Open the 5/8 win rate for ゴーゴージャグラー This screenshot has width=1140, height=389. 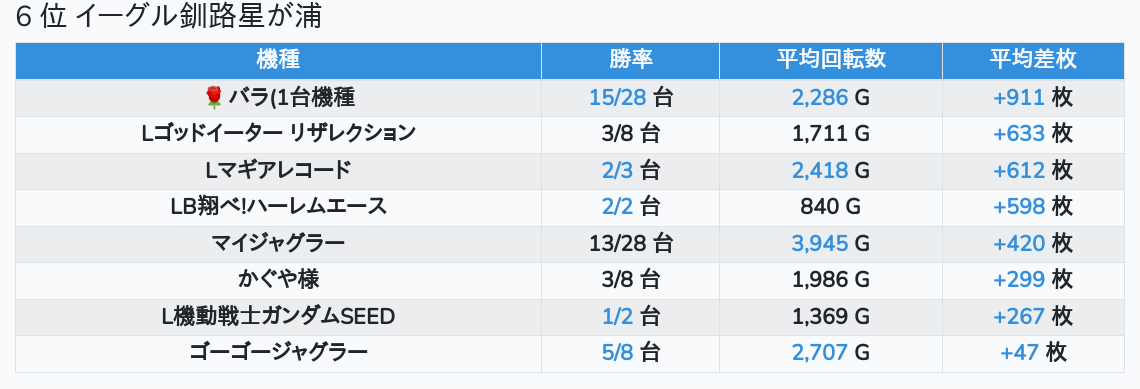tap(617, 353)
